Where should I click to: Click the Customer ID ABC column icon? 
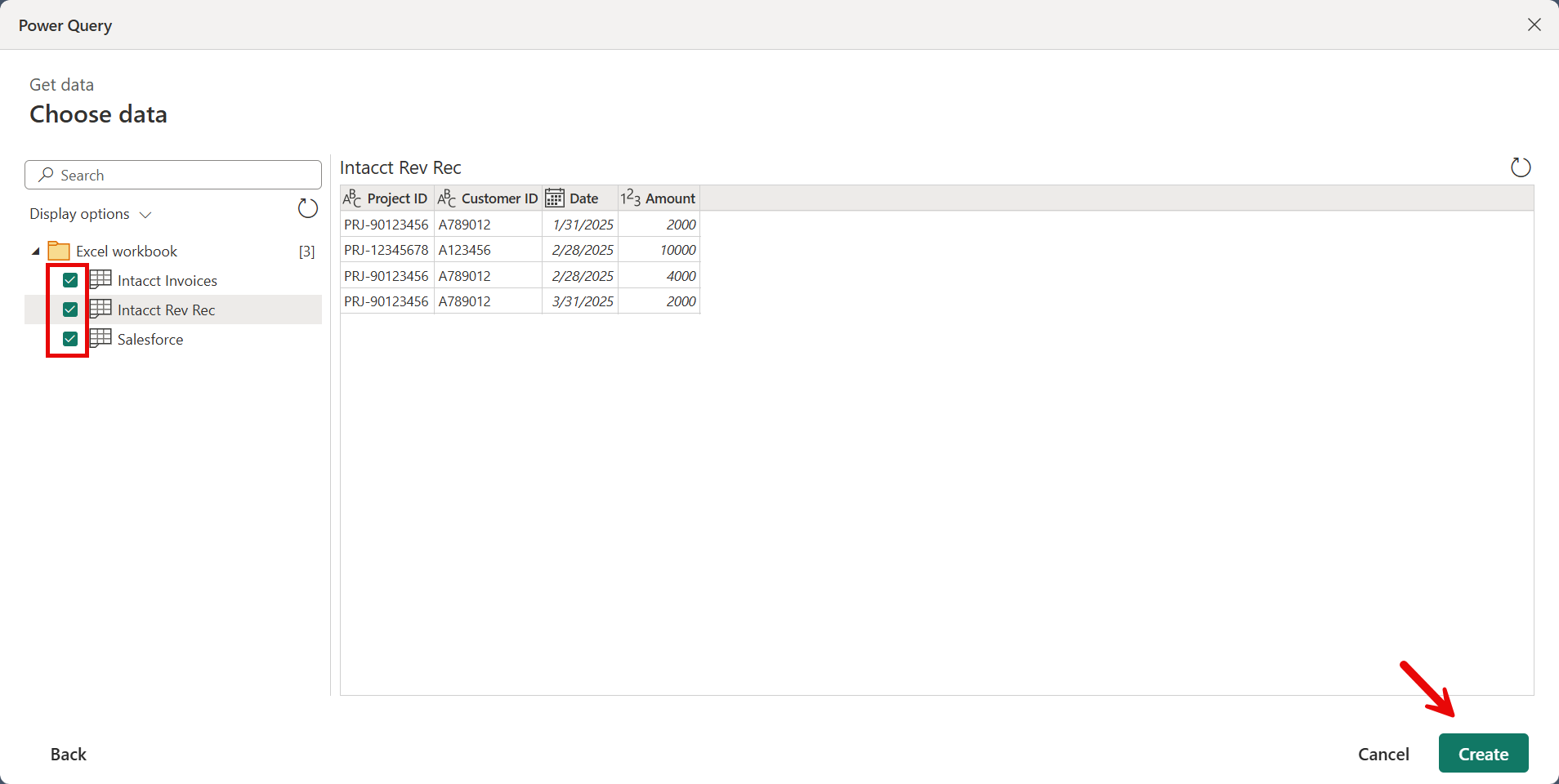(446, 198)
